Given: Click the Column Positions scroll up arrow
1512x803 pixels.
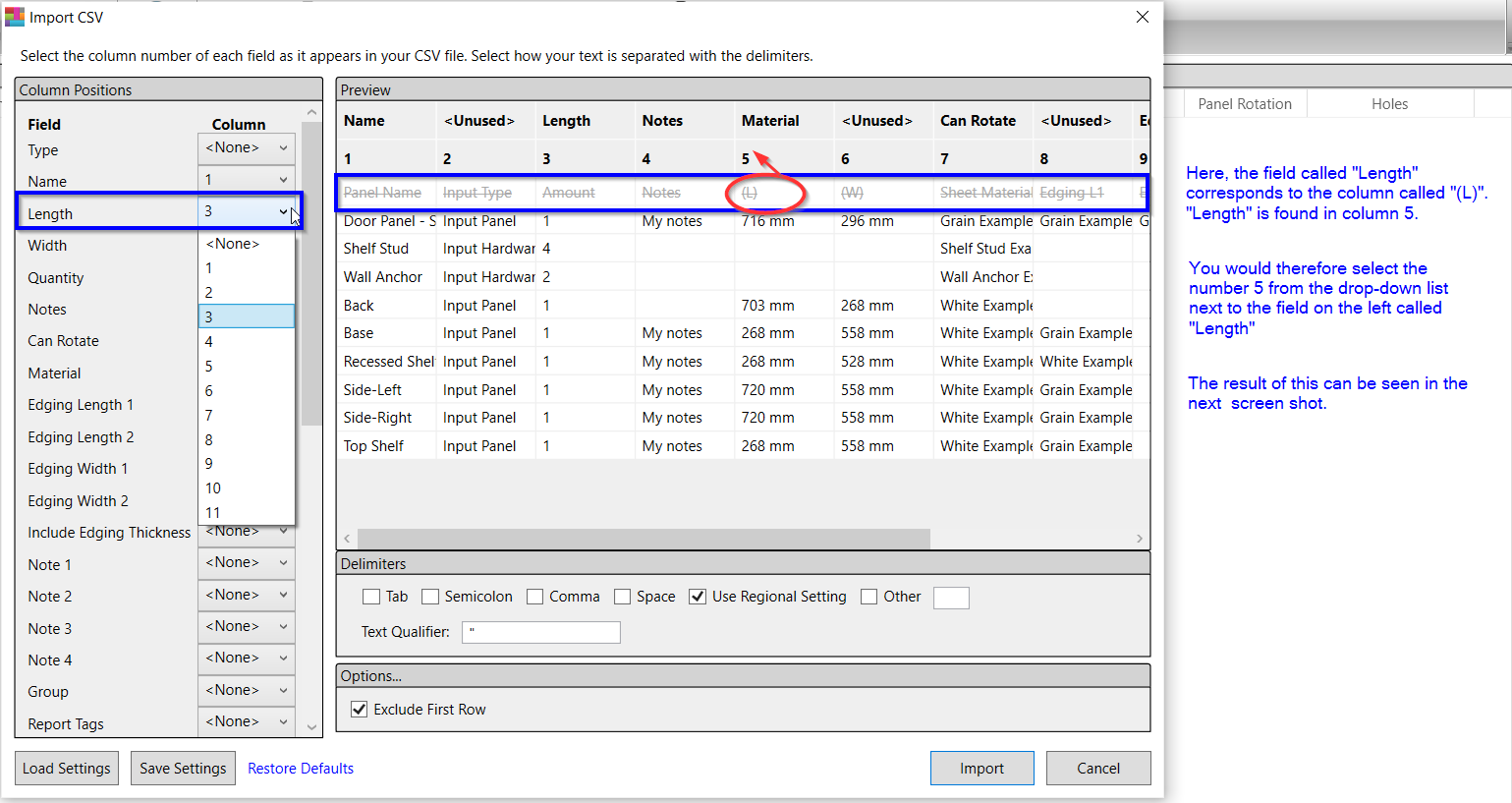Looking at the screenshot, I should pyautogui.click(x=312, y=113).
